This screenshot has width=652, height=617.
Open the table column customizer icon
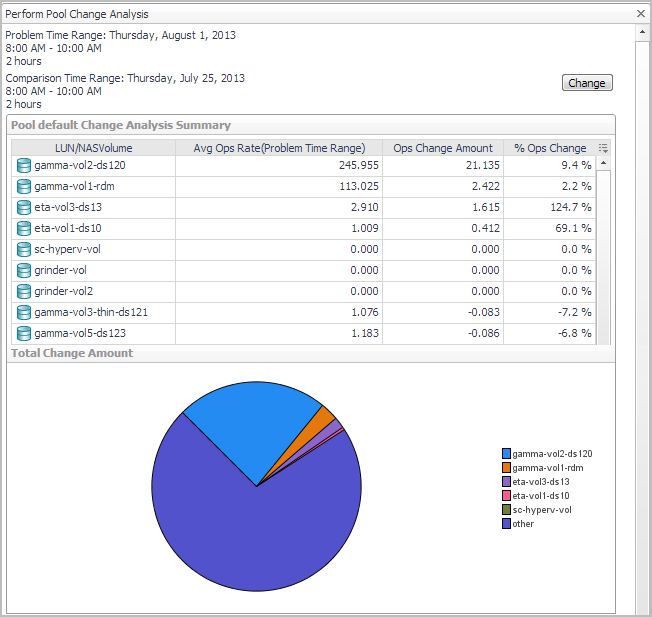point(603,148)
